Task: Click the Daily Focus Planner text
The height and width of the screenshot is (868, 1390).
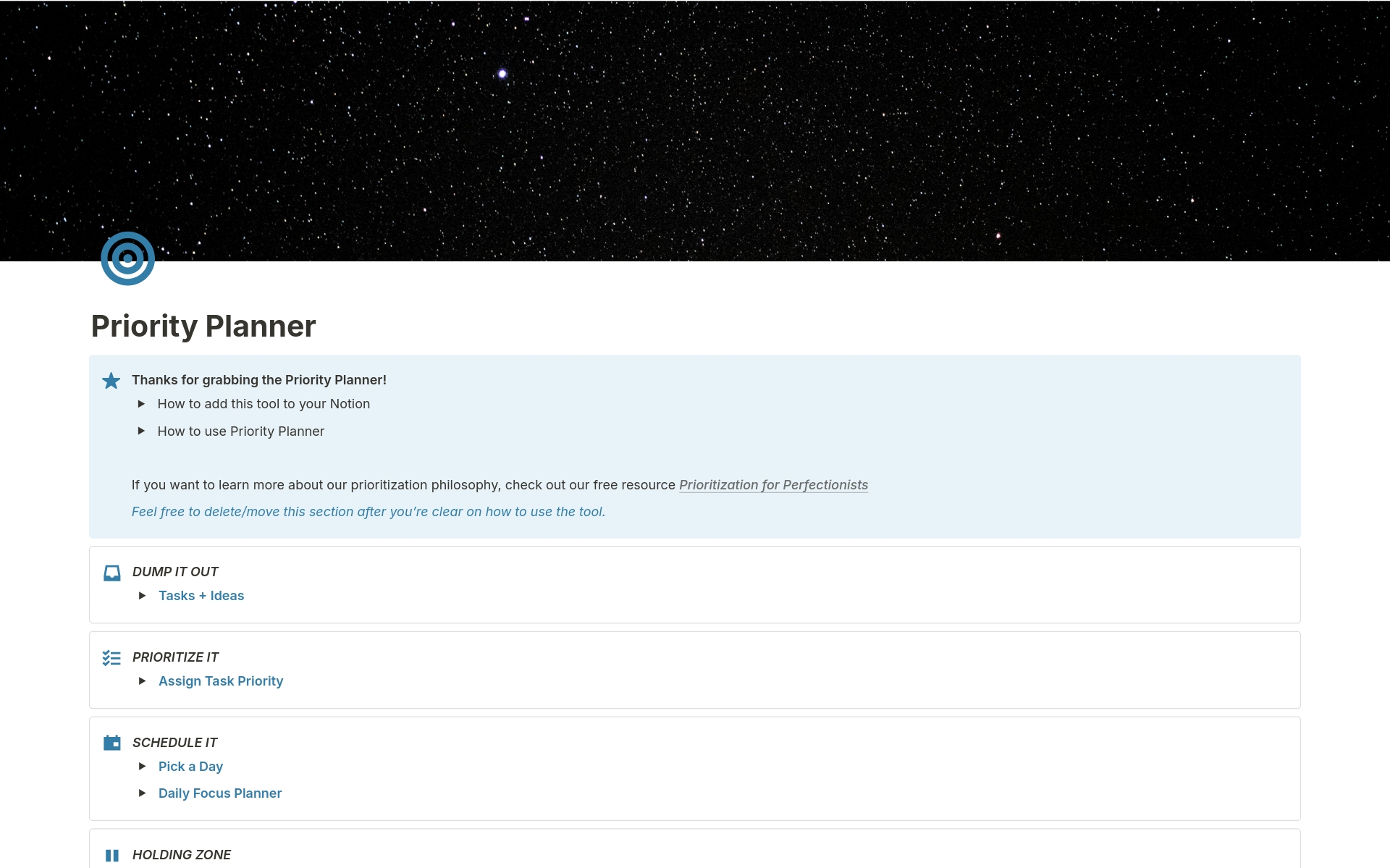Action: tap(220, 793)
